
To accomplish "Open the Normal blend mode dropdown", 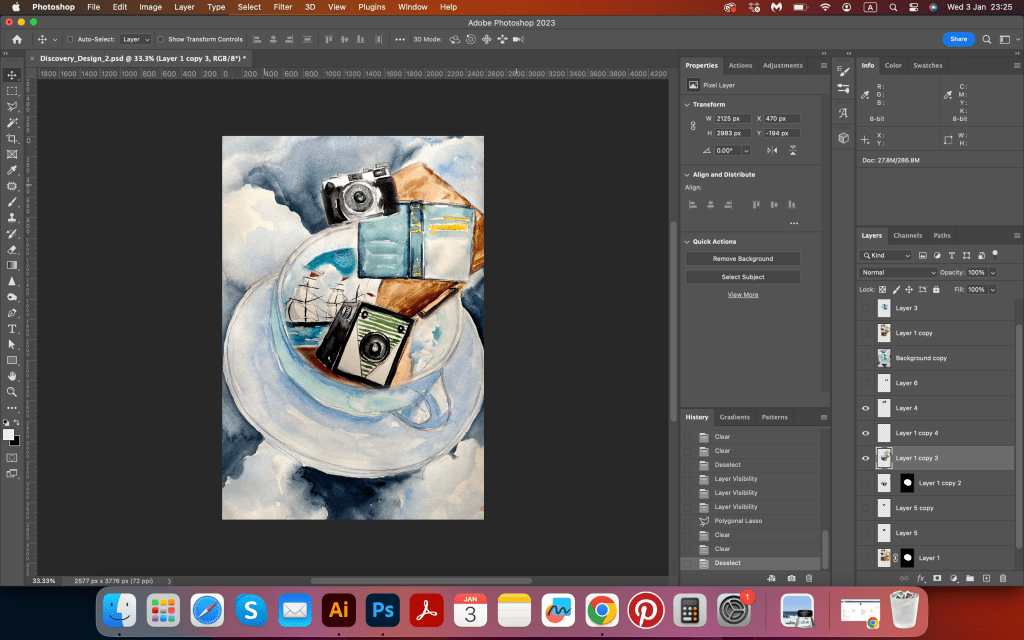I will tap(898, 272).
